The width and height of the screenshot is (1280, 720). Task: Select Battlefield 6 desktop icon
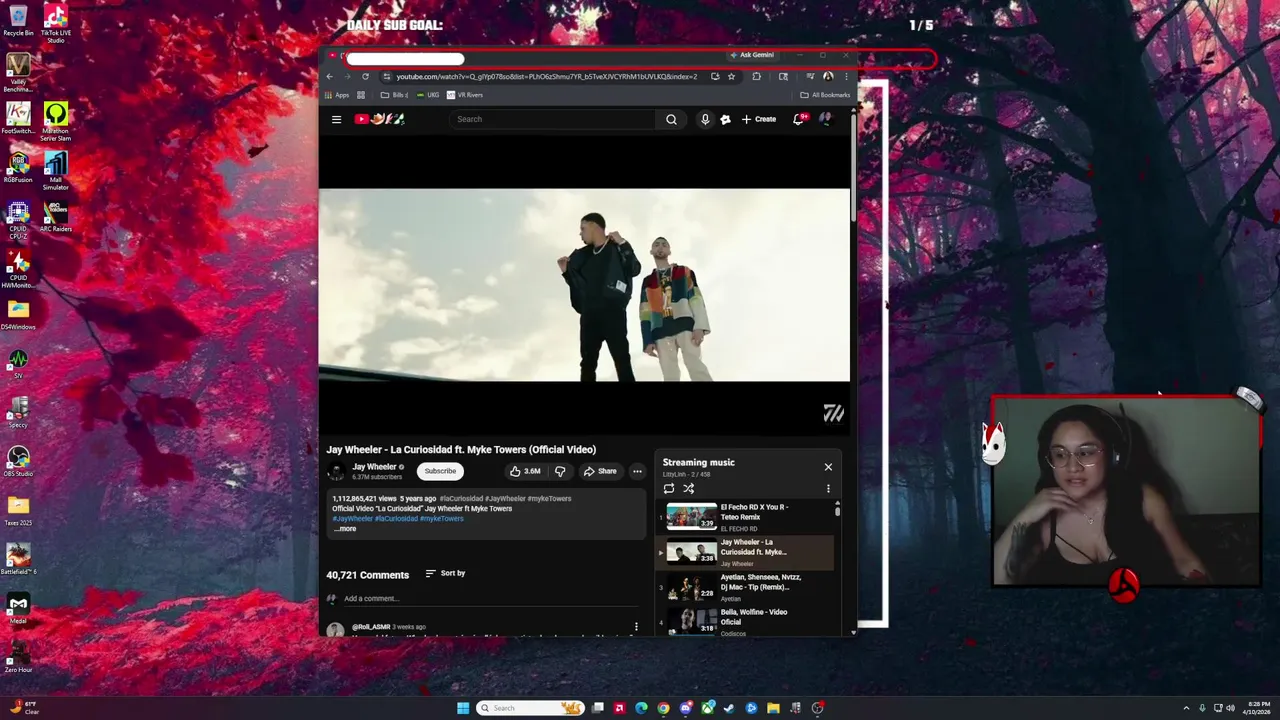click(x=18, y=559)
